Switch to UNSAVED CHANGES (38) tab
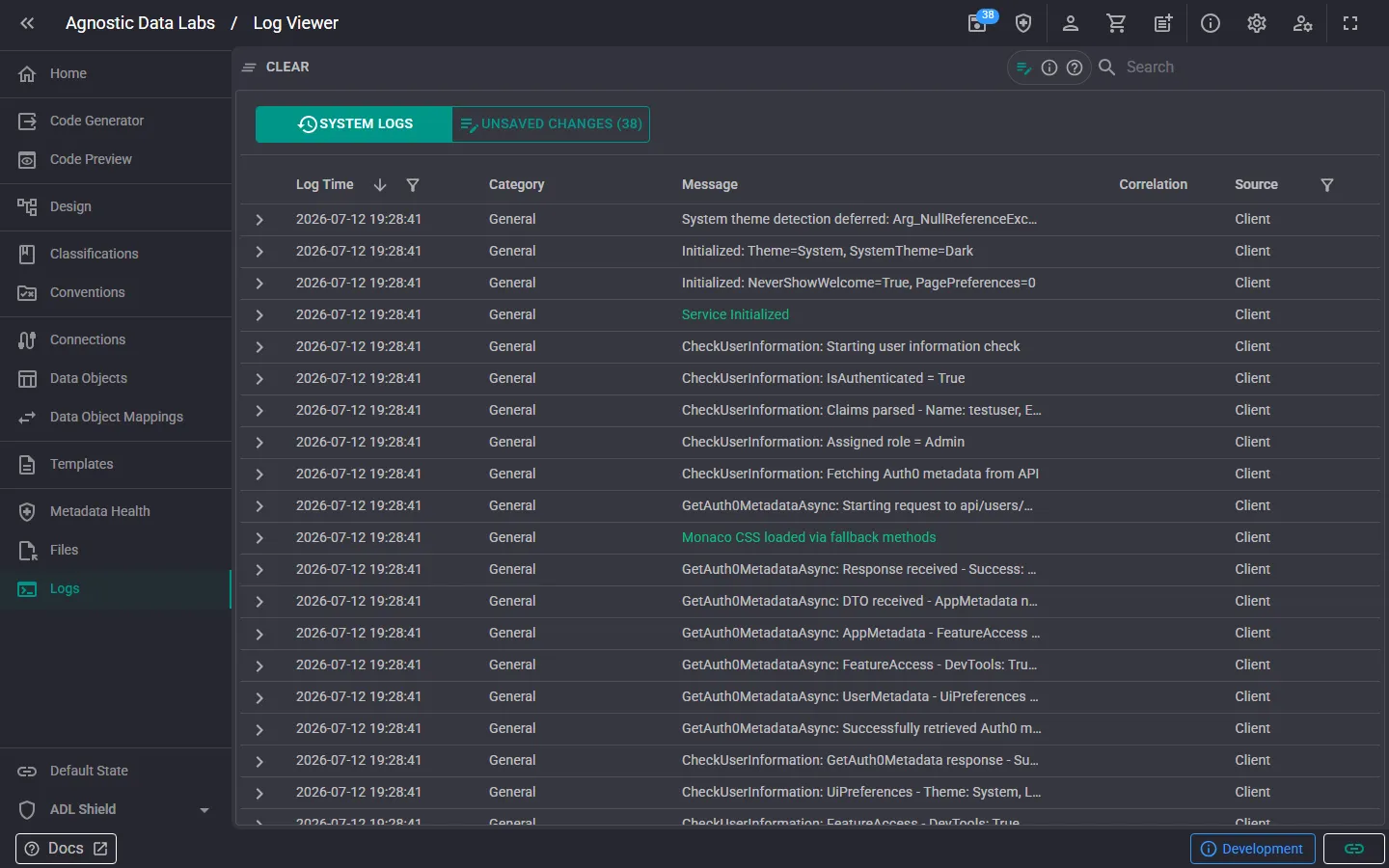The width and height of the screenshot is (1389, 868). (551, 124)
